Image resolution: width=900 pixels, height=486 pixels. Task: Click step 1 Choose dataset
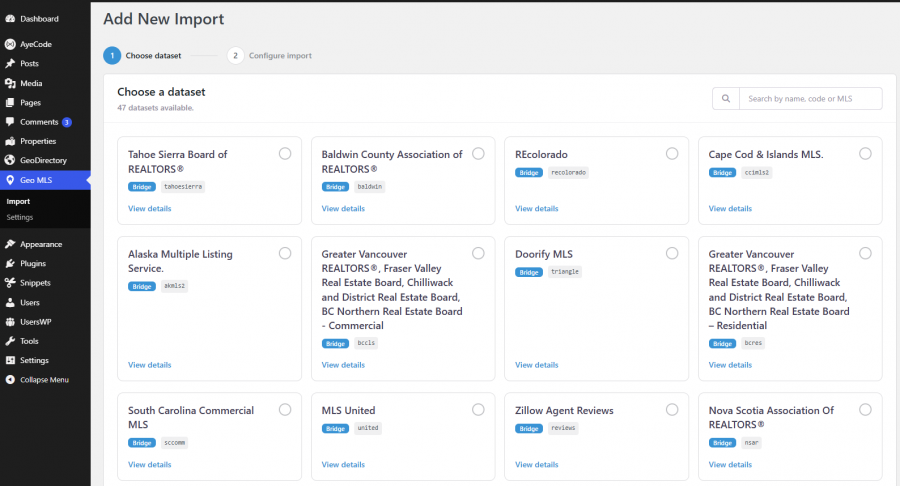tap(142, 56)
